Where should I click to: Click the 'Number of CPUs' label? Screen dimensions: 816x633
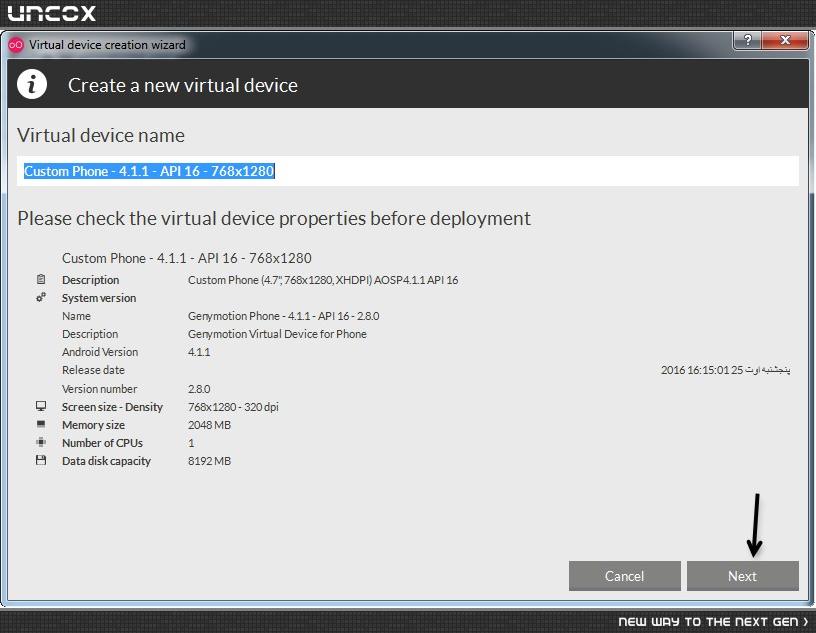click(102, 443)
